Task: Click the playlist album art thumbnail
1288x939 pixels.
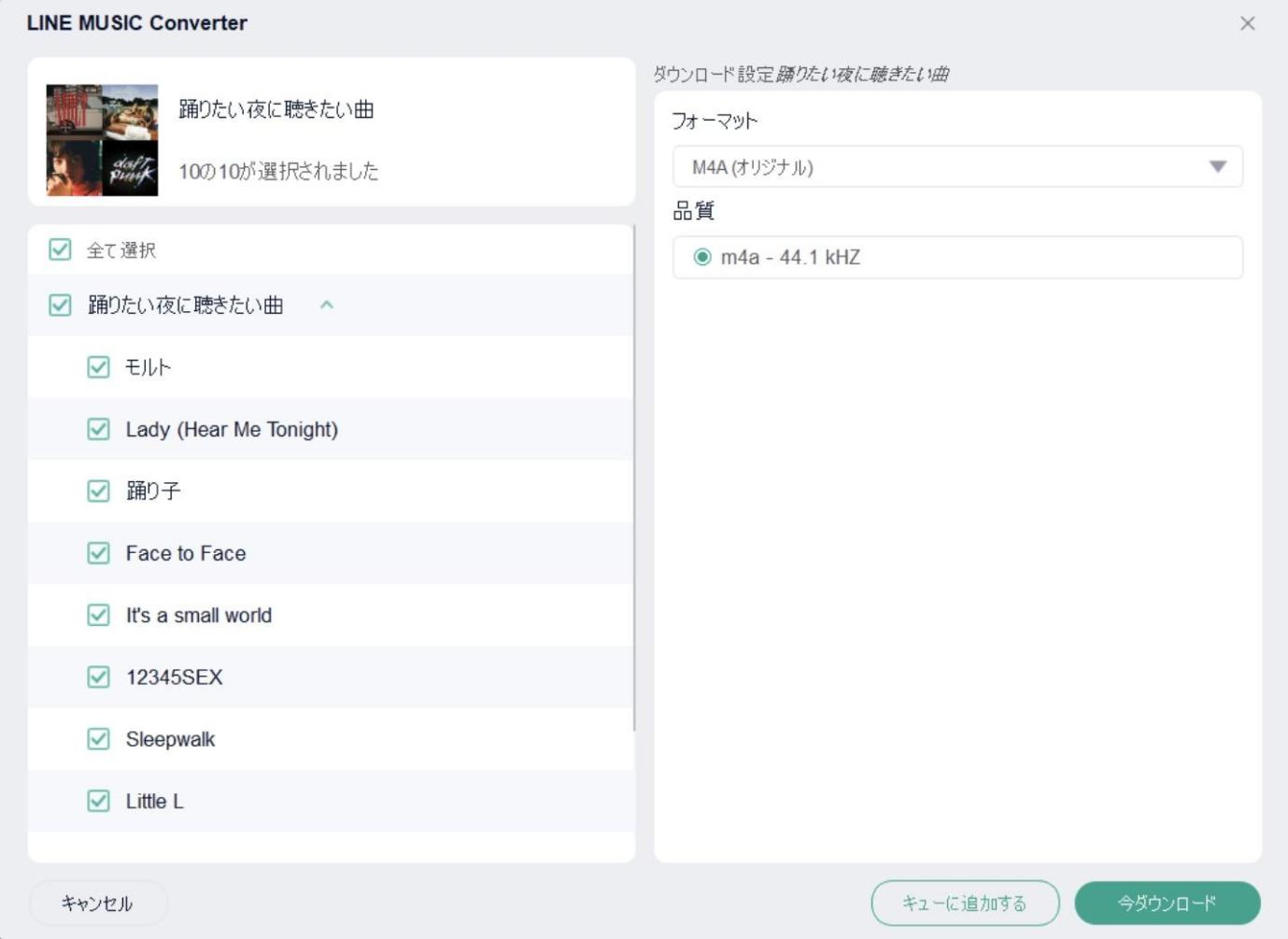Action: tap(102, 140)
